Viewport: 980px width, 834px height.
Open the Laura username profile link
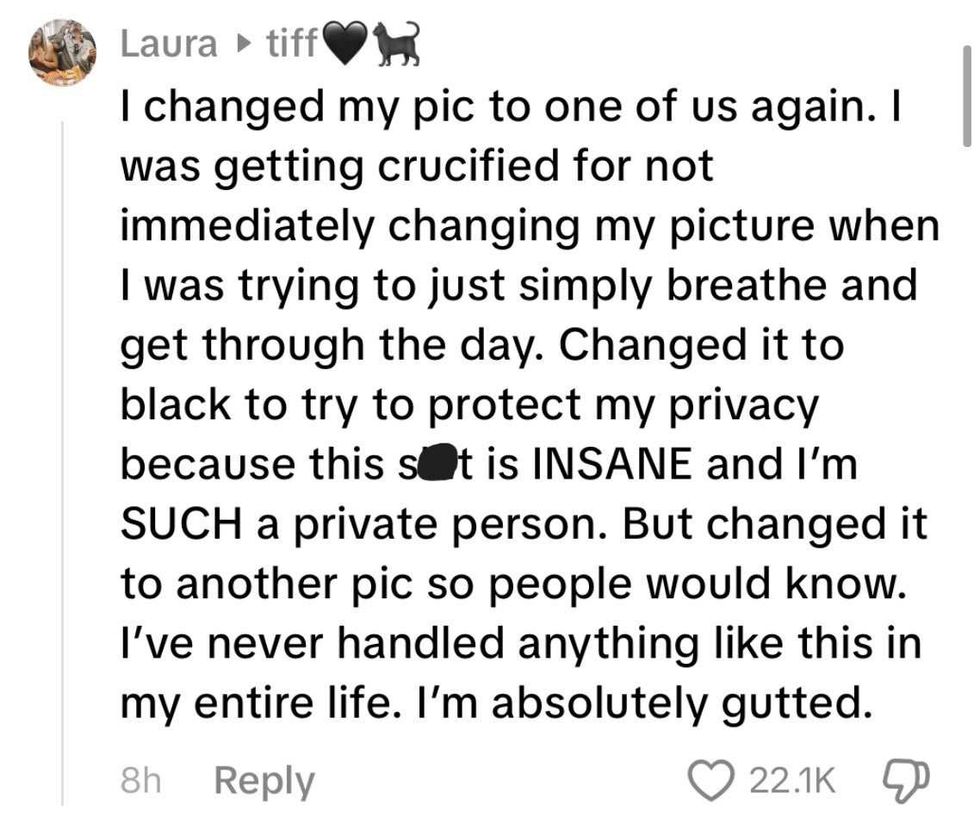pyautogui.click(x=167, y=44)
